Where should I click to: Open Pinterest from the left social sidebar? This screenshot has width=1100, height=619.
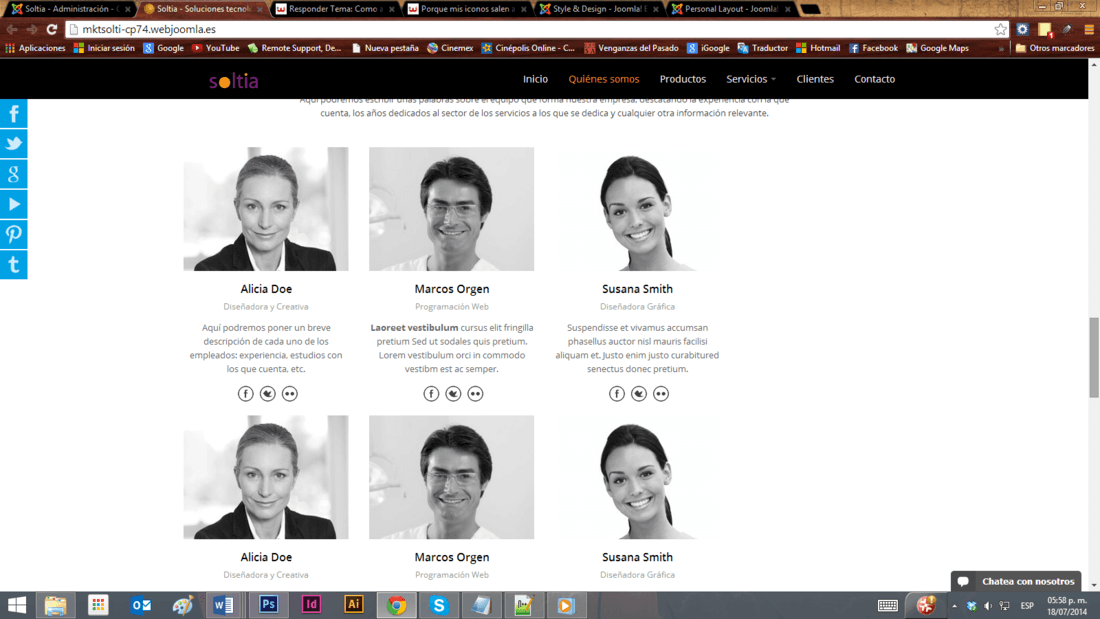click(x=13, y=234)
